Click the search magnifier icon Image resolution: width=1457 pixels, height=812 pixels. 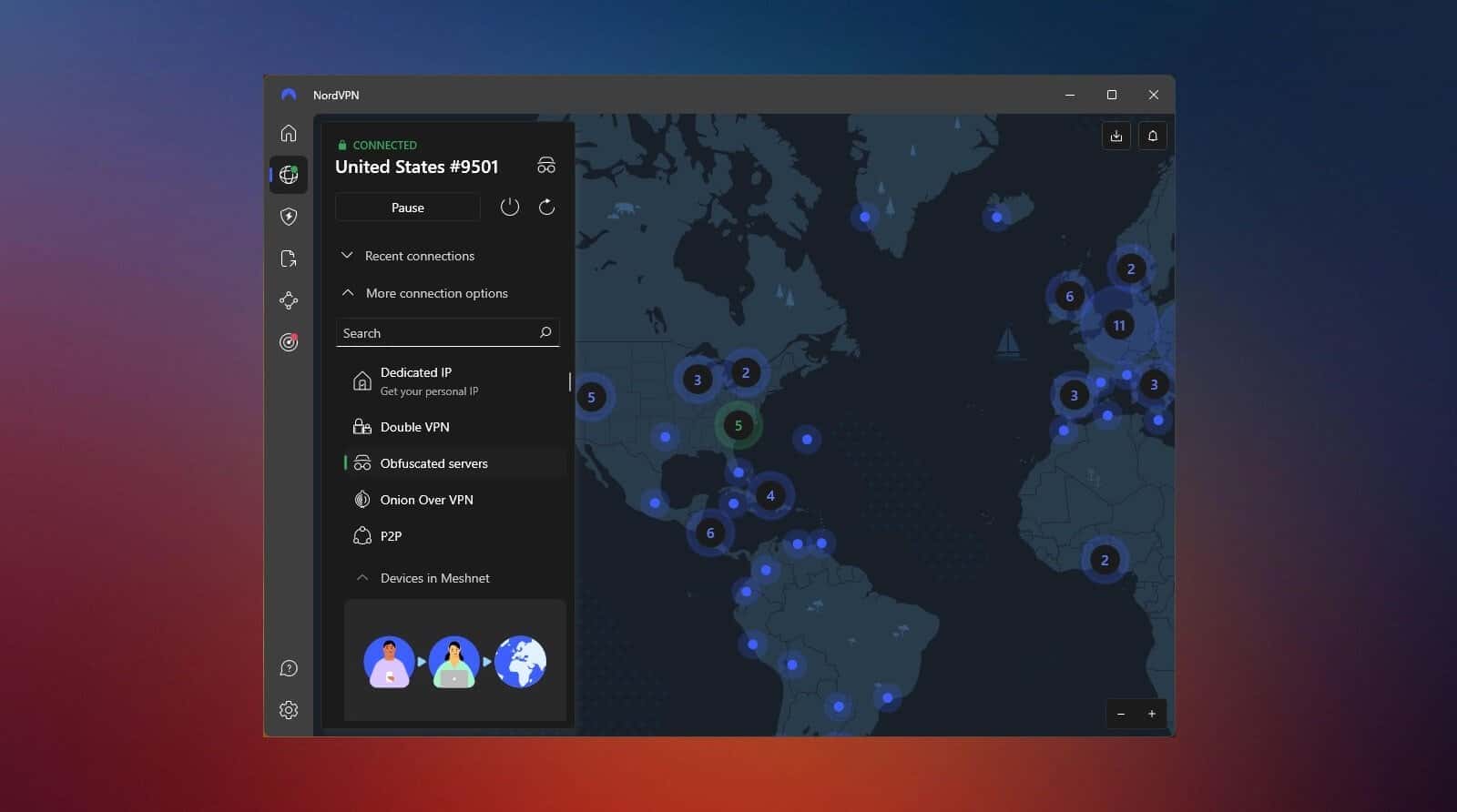pos(545,332)
